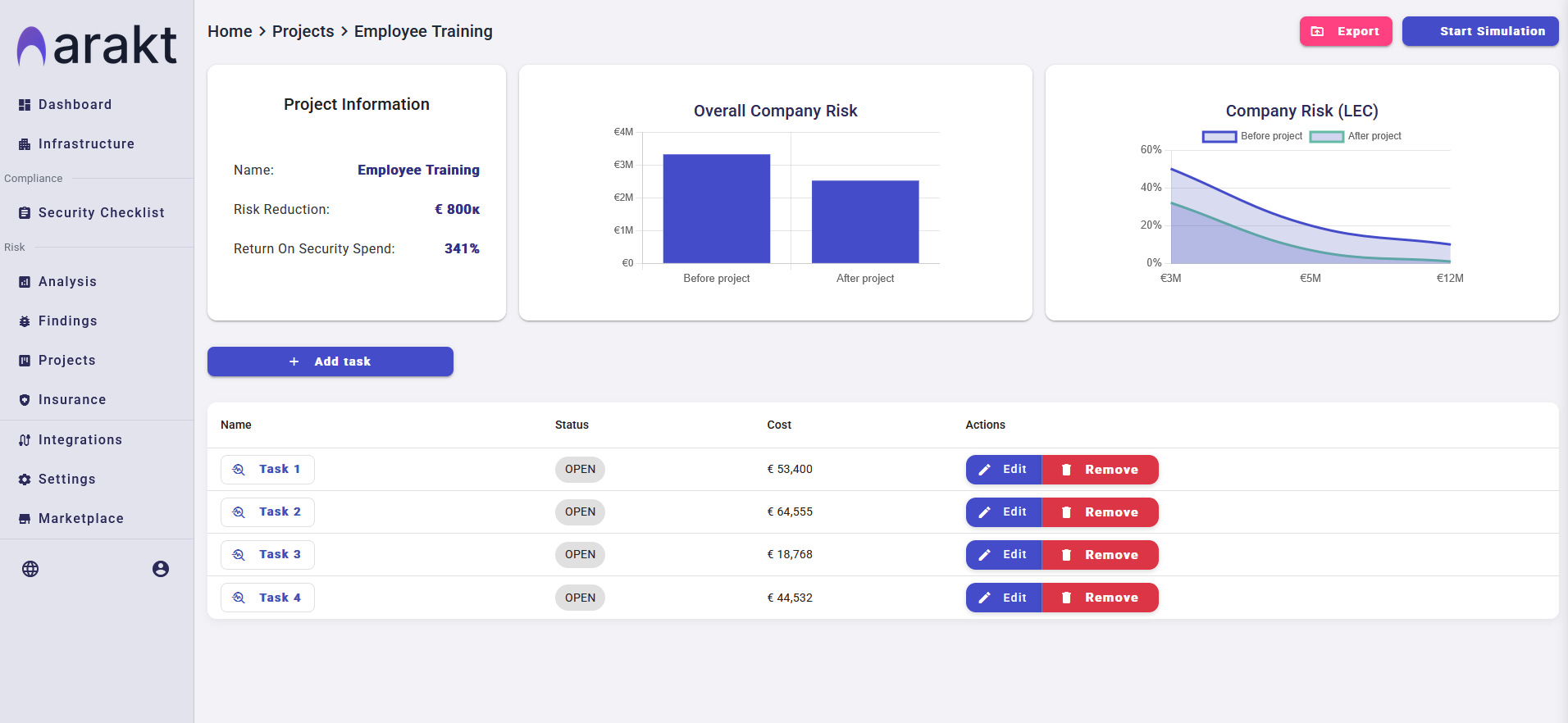Click the Marketplace storefront icon
The image size is (1568, 723).
[25, 519]
